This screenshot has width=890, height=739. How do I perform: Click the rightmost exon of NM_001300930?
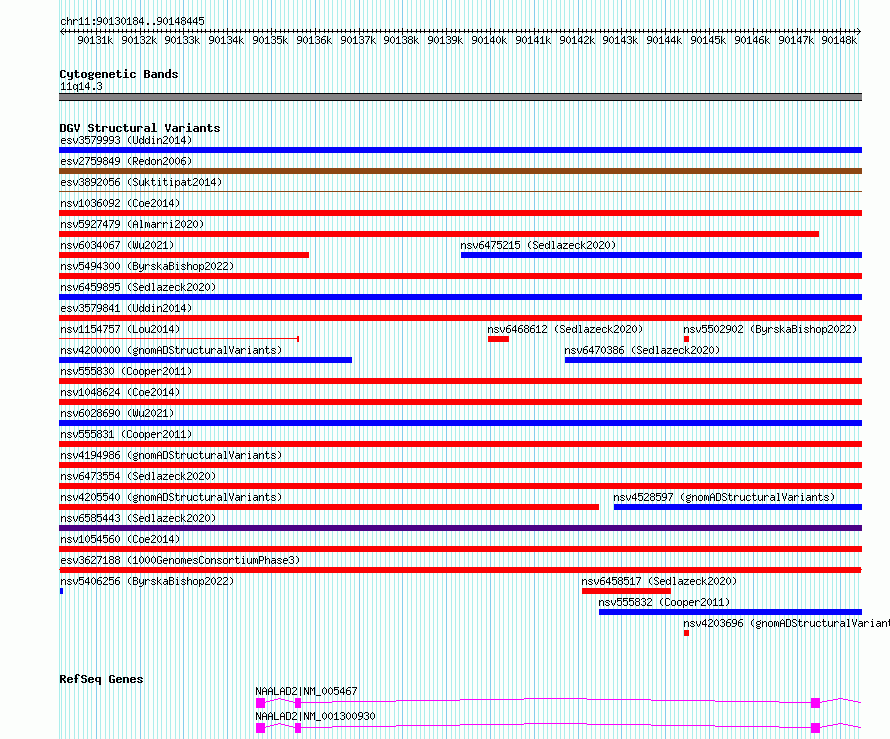[x=816, y=728]
